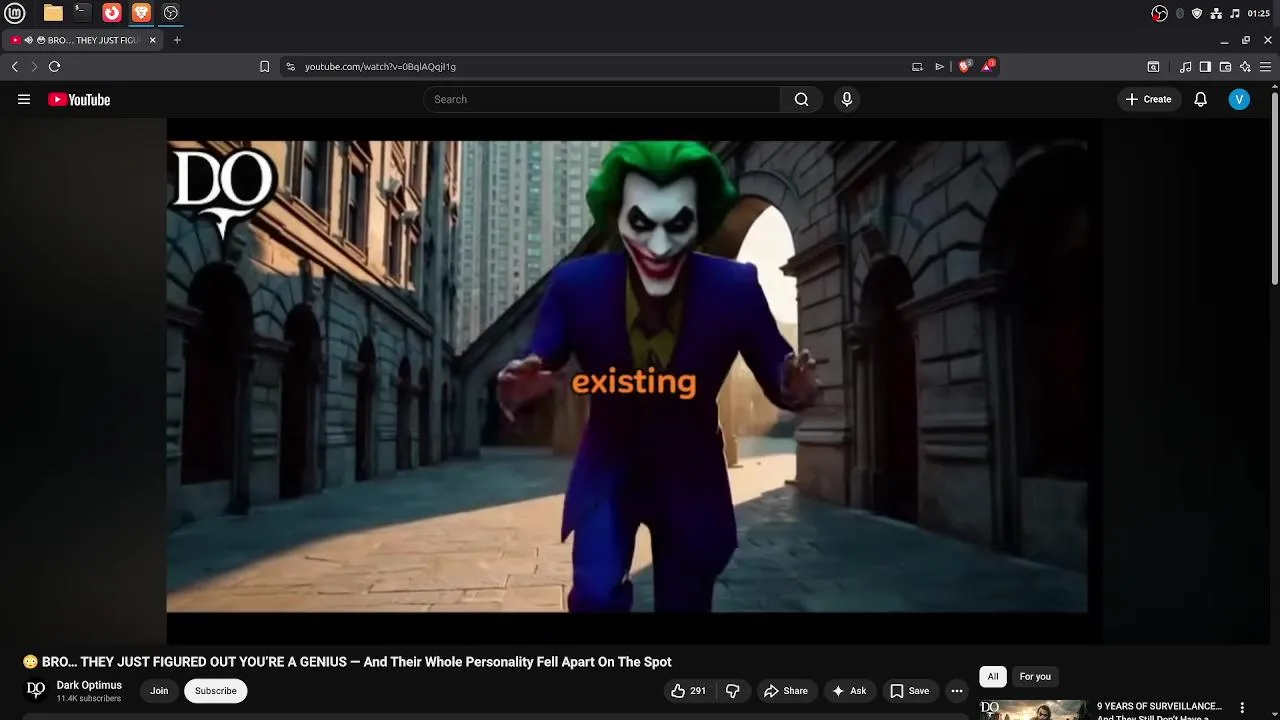This screenshot has width=1280, height=720.
Task: Click the Join membership button
Action: 159,690
